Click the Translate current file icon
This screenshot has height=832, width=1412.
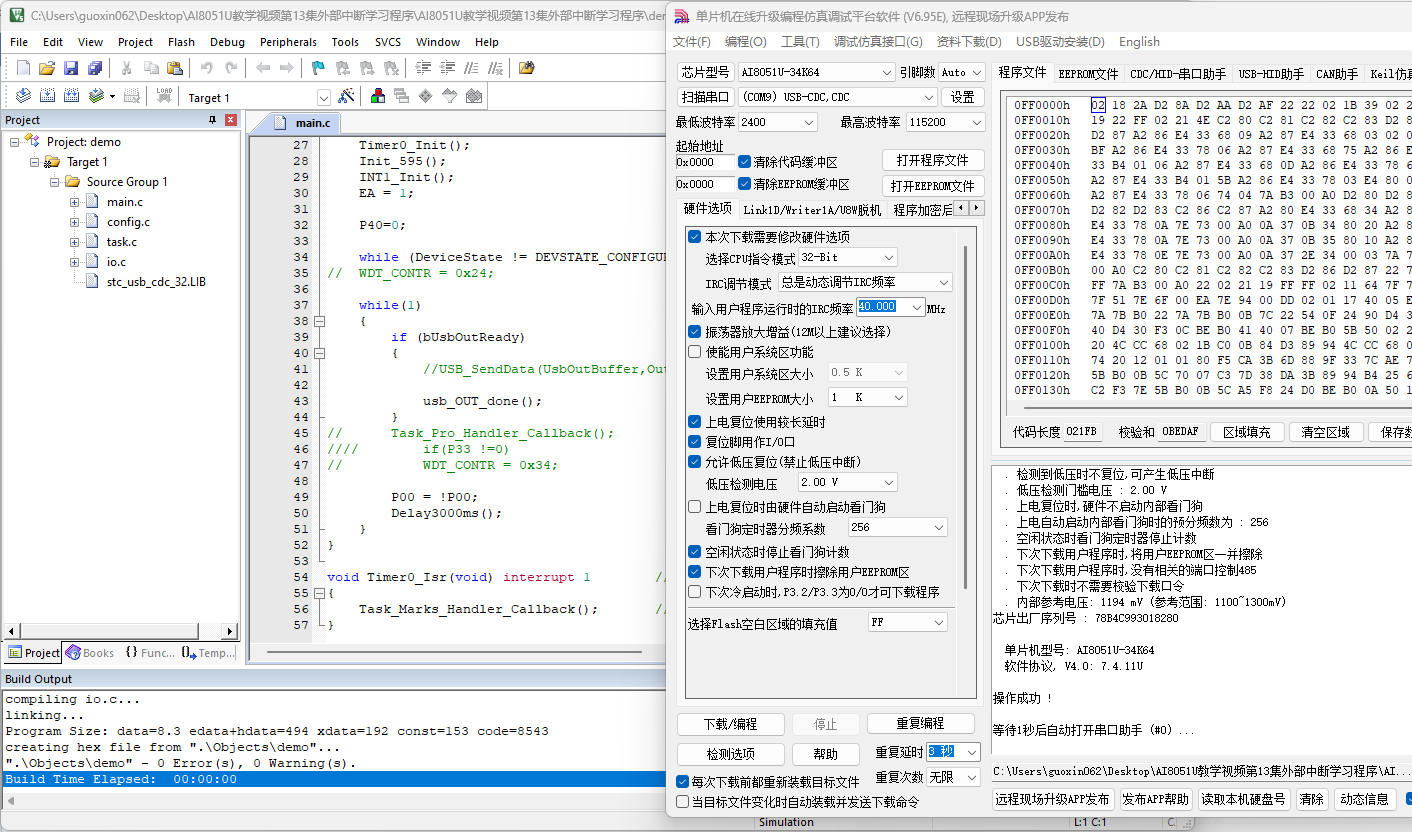[23, 96]
